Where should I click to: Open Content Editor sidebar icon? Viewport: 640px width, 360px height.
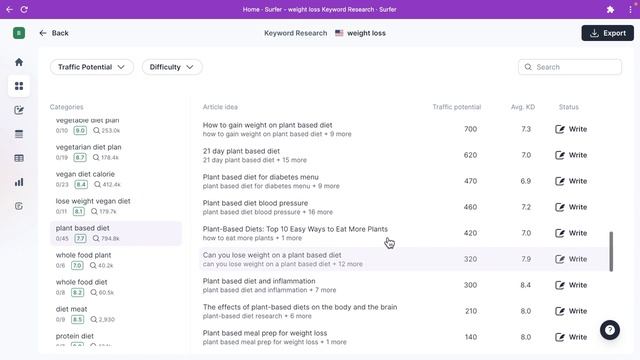[19, 110]
